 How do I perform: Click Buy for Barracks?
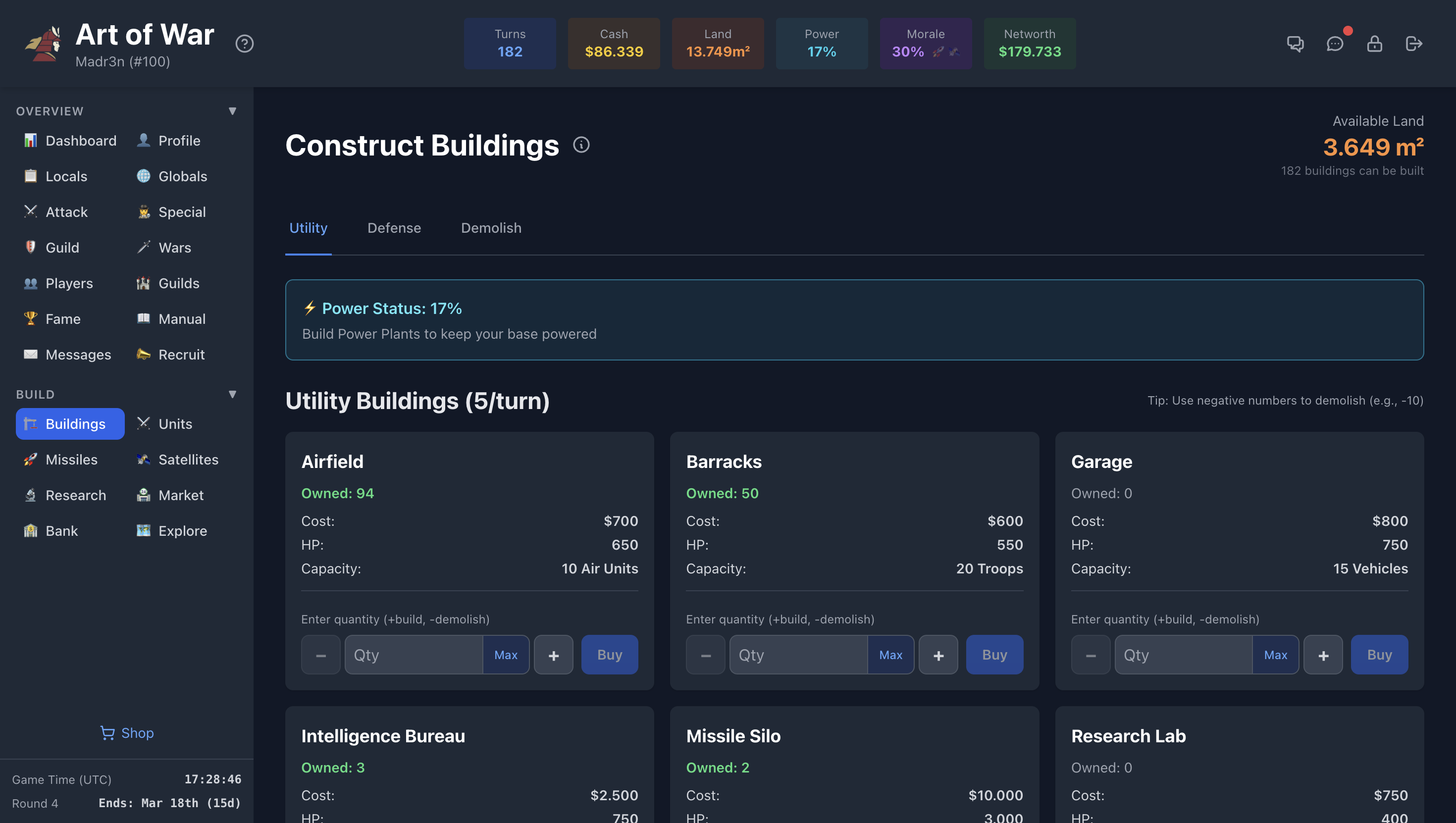click(994, 655)
